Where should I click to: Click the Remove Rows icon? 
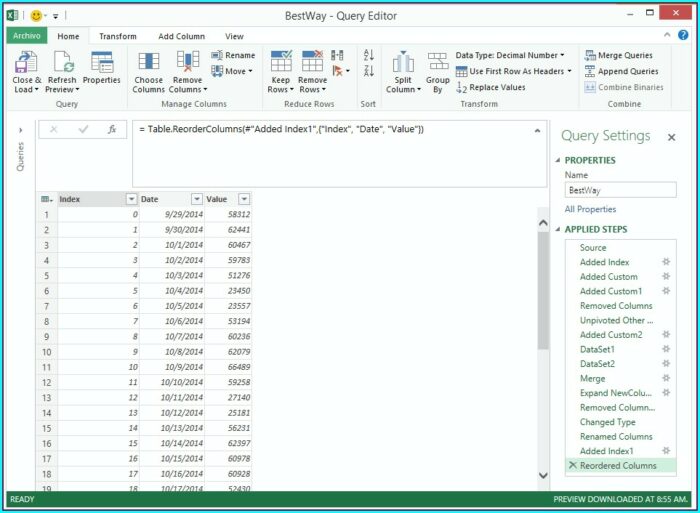point(312,61)
